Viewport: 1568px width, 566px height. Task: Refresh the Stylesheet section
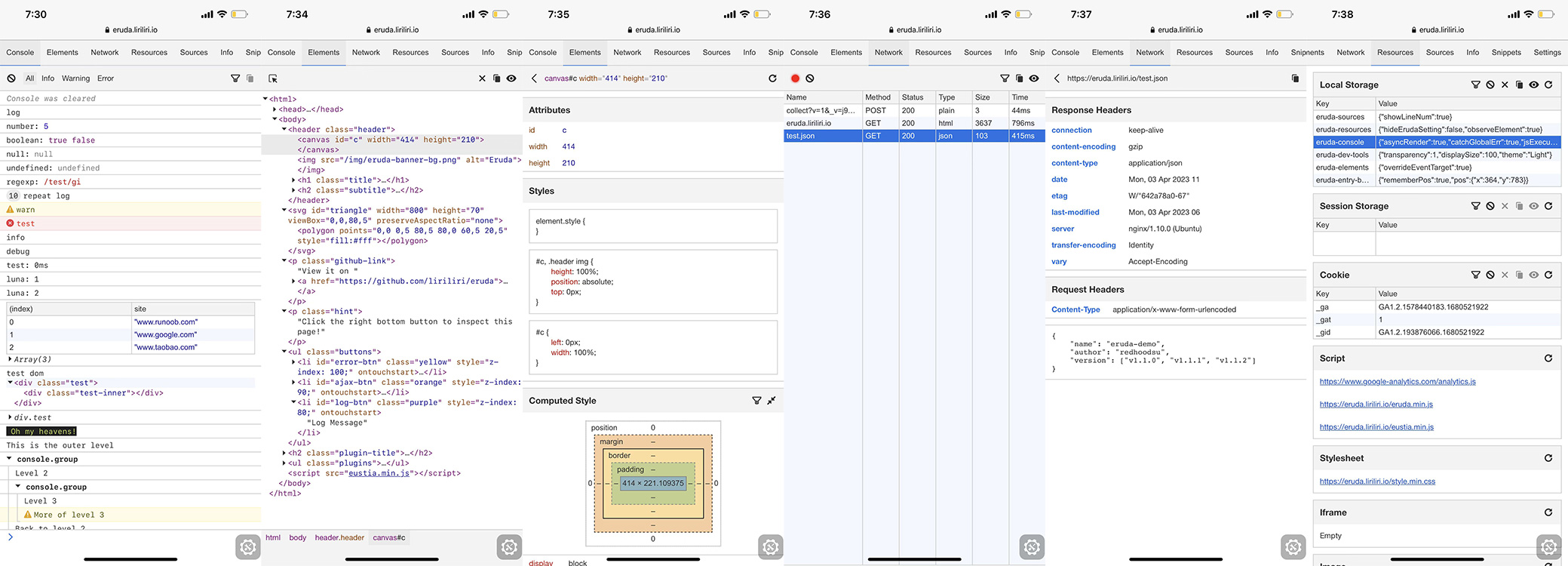pyautogui.click(x=1548, y=458)
